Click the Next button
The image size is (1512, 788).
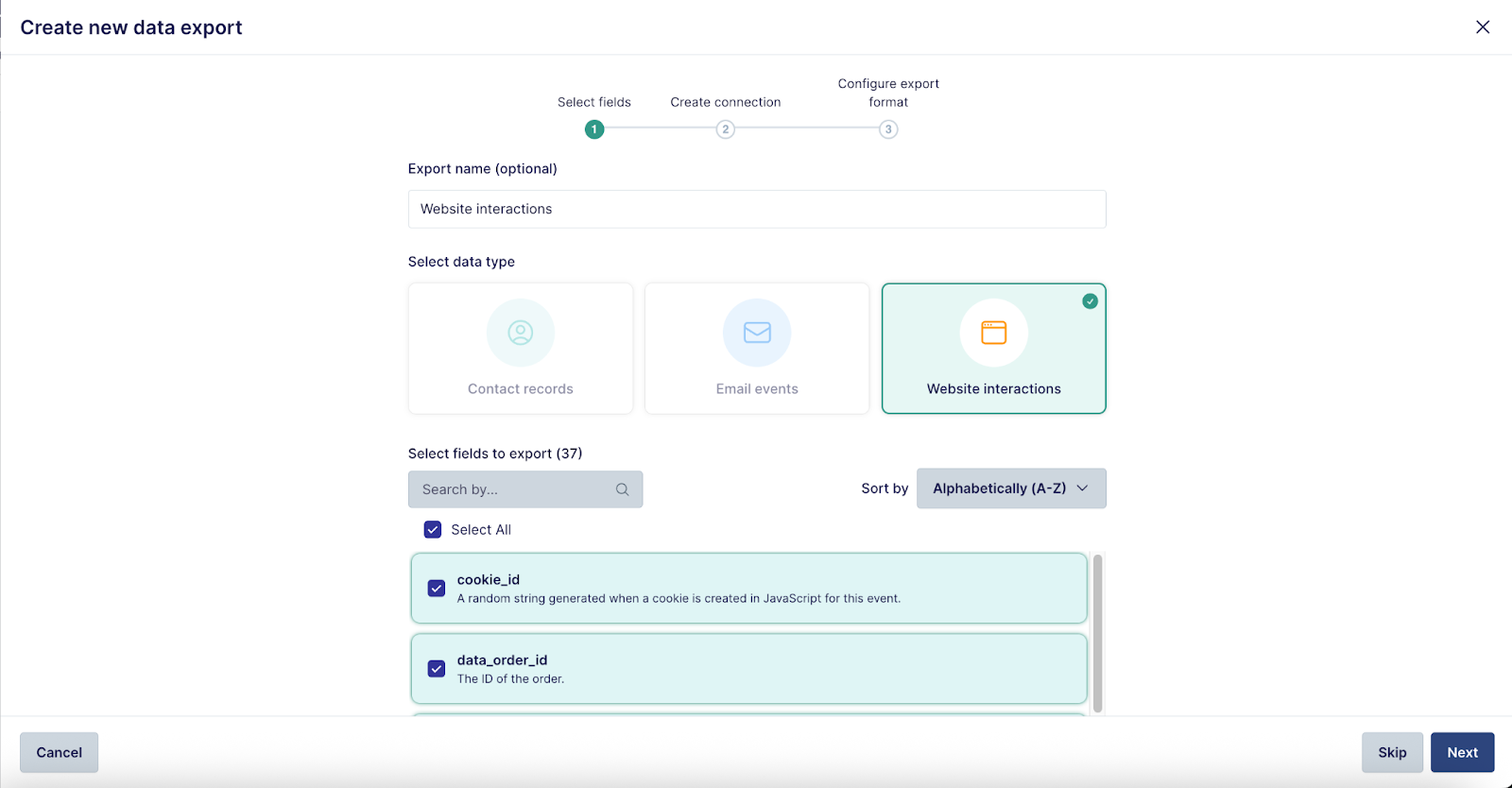(x=1462, y=753)
